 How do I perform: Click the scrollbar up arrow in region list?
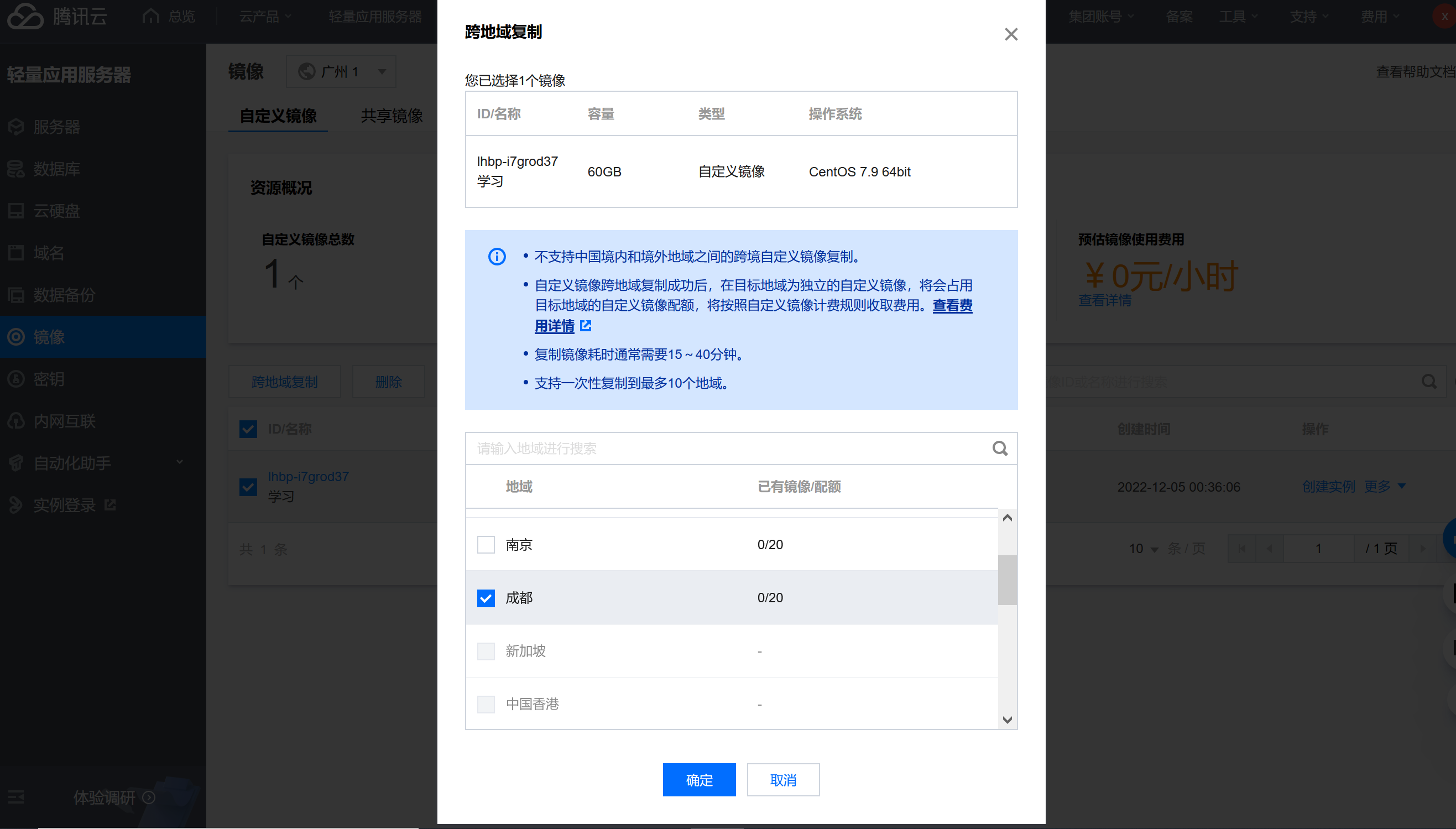tap(1007, 518)
